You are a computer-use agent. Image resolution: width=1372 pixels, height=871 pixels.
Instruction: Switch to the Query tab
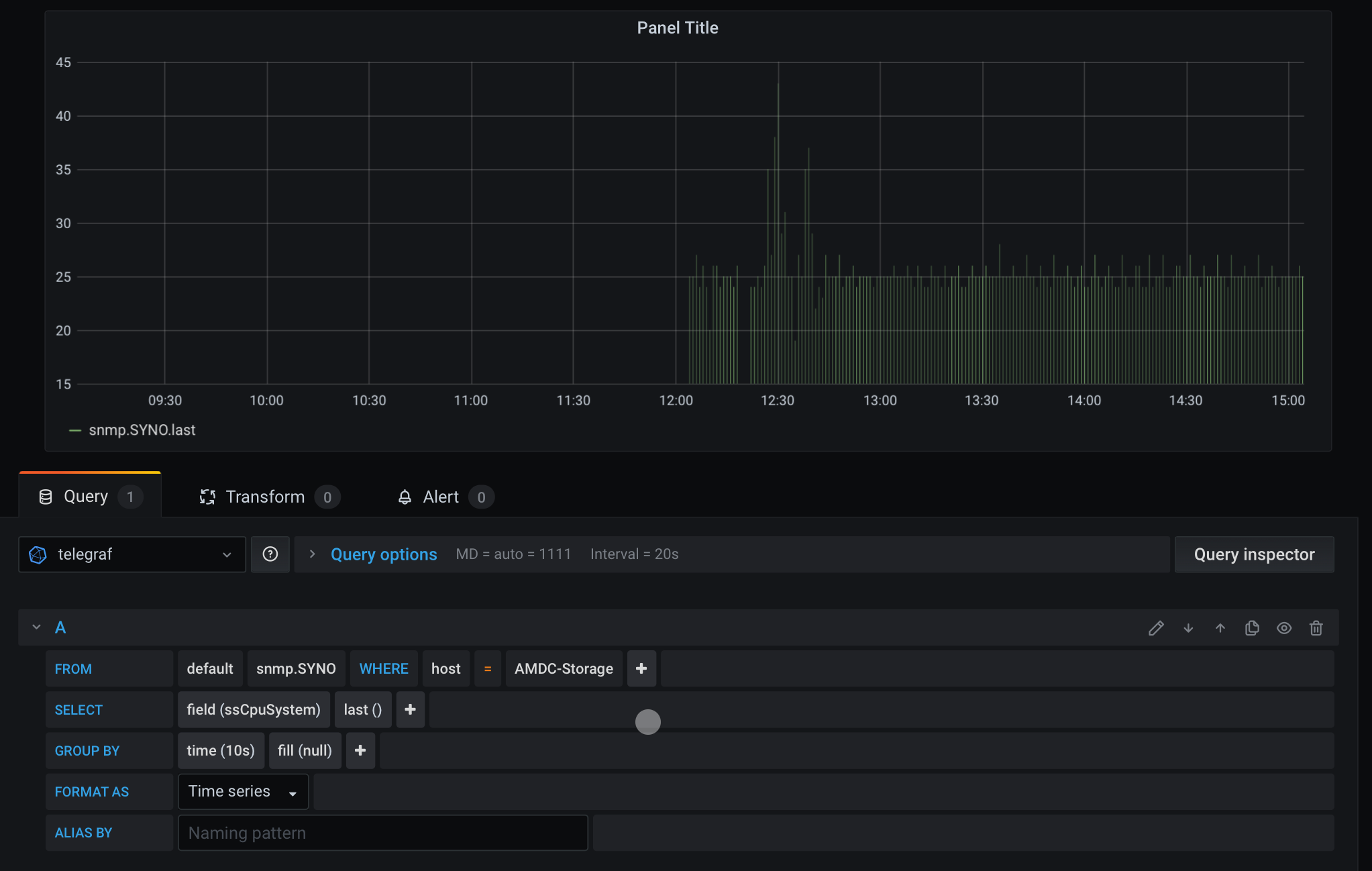[x=90, y=496]
